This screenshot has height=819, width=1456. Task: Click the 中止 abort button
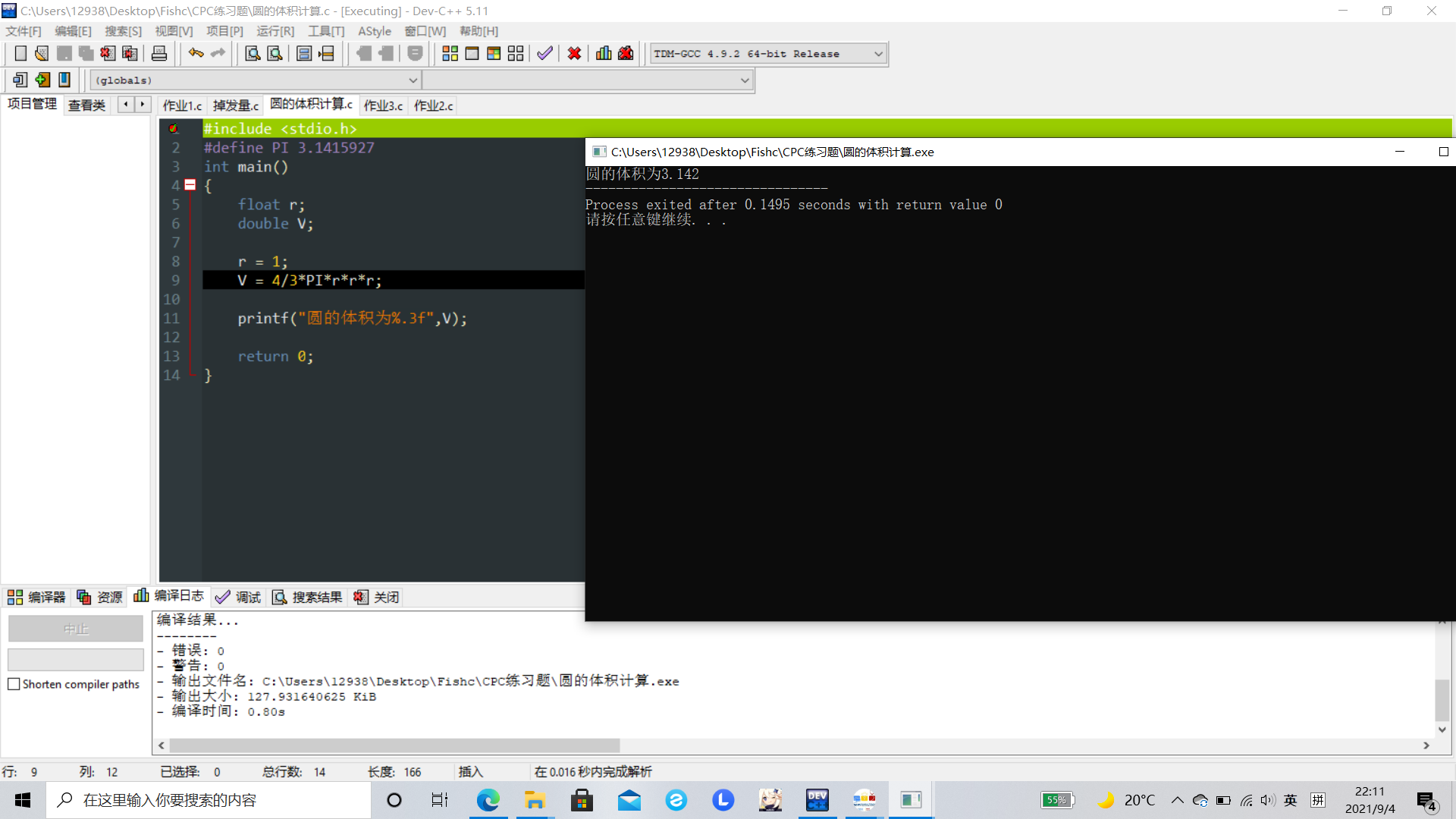(76, 629)
